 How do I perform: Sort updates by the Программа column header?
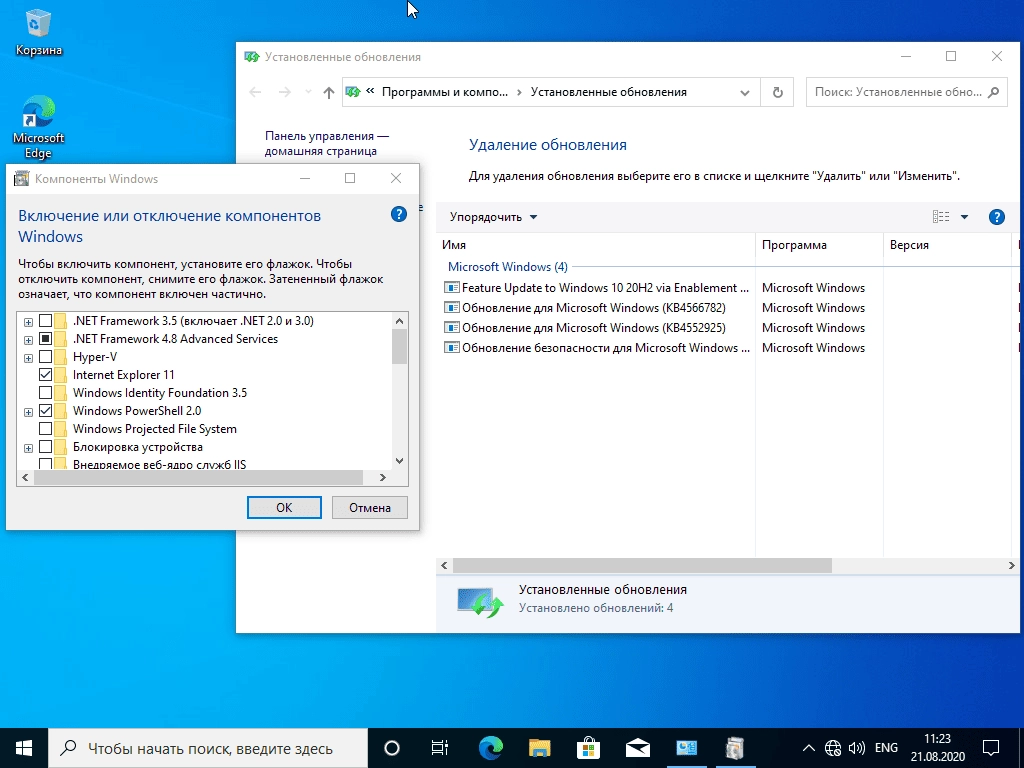(x=819, y=245)
